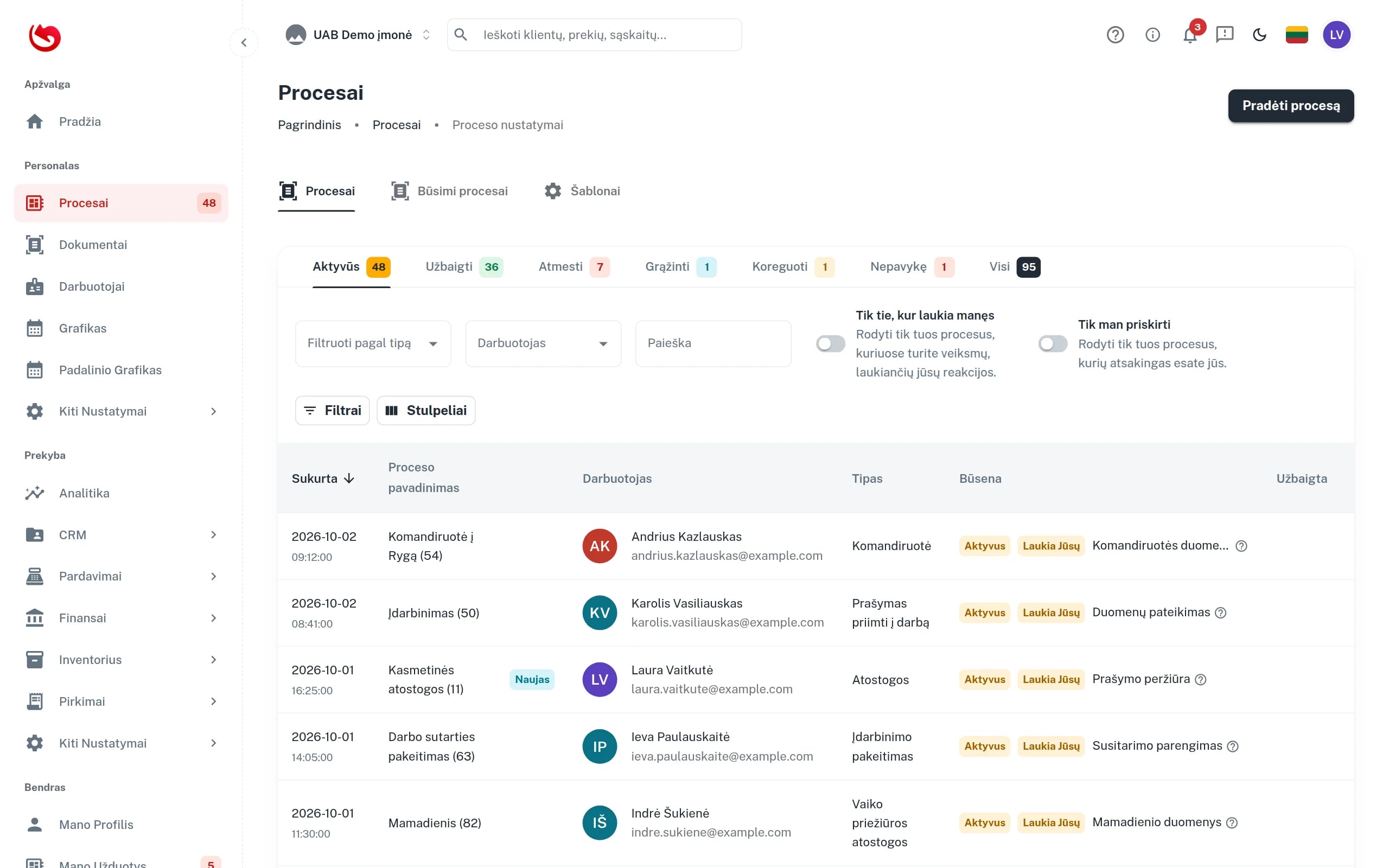Switch to dark mode with moon icon

coord(1259,35)
